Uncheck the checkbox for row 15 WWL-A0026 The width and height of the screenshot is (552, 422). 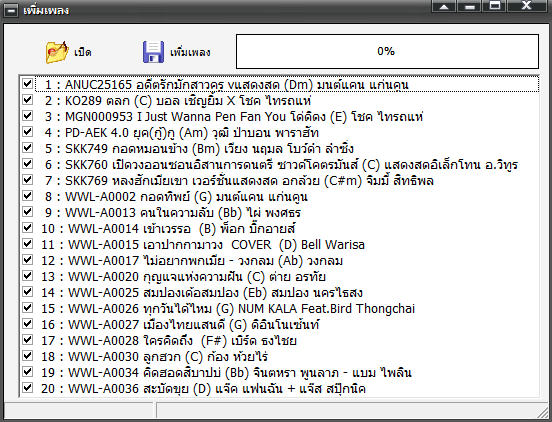coord(27,308)
